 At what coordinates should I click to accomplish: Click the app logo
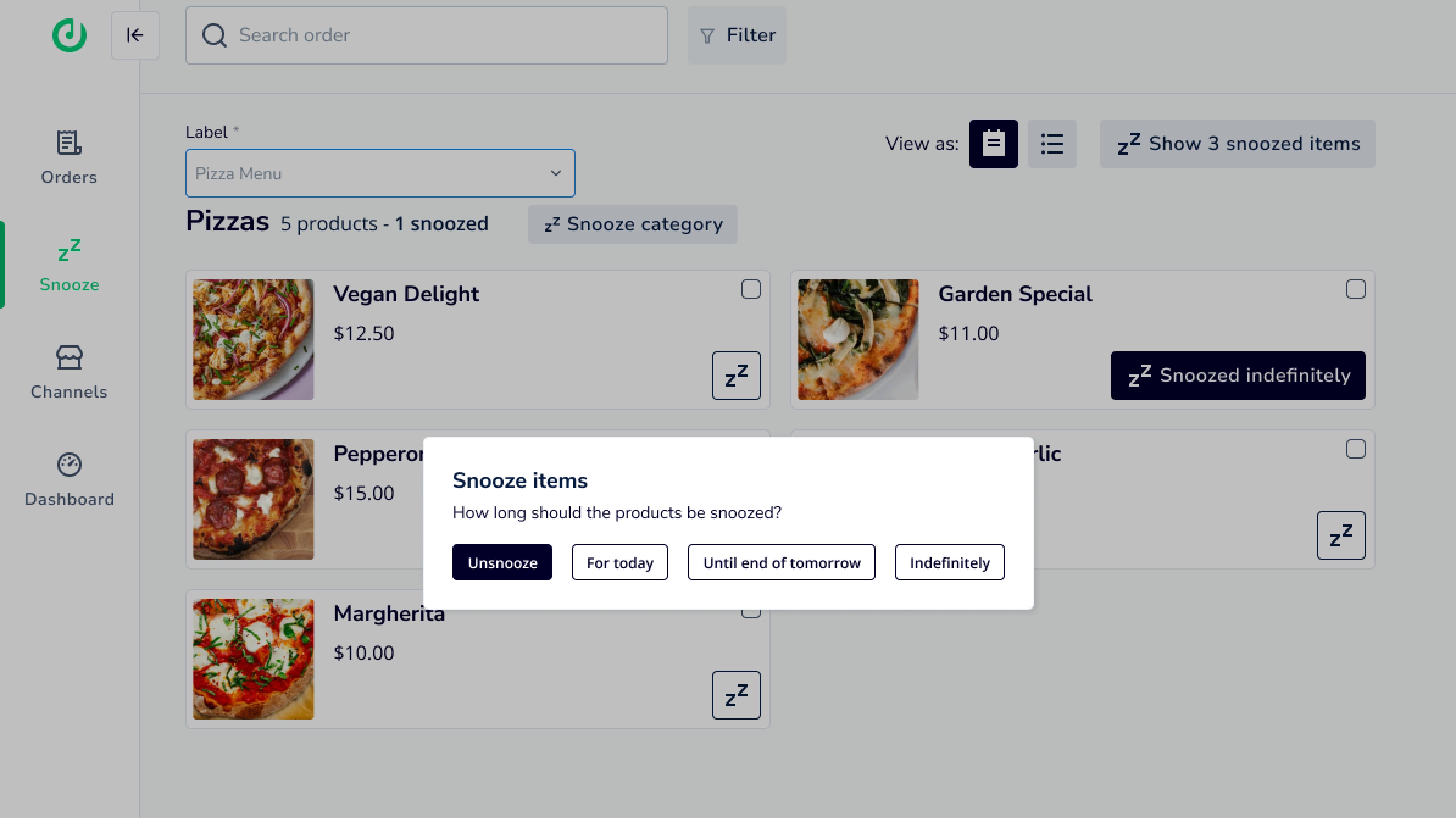pos(69,35)
